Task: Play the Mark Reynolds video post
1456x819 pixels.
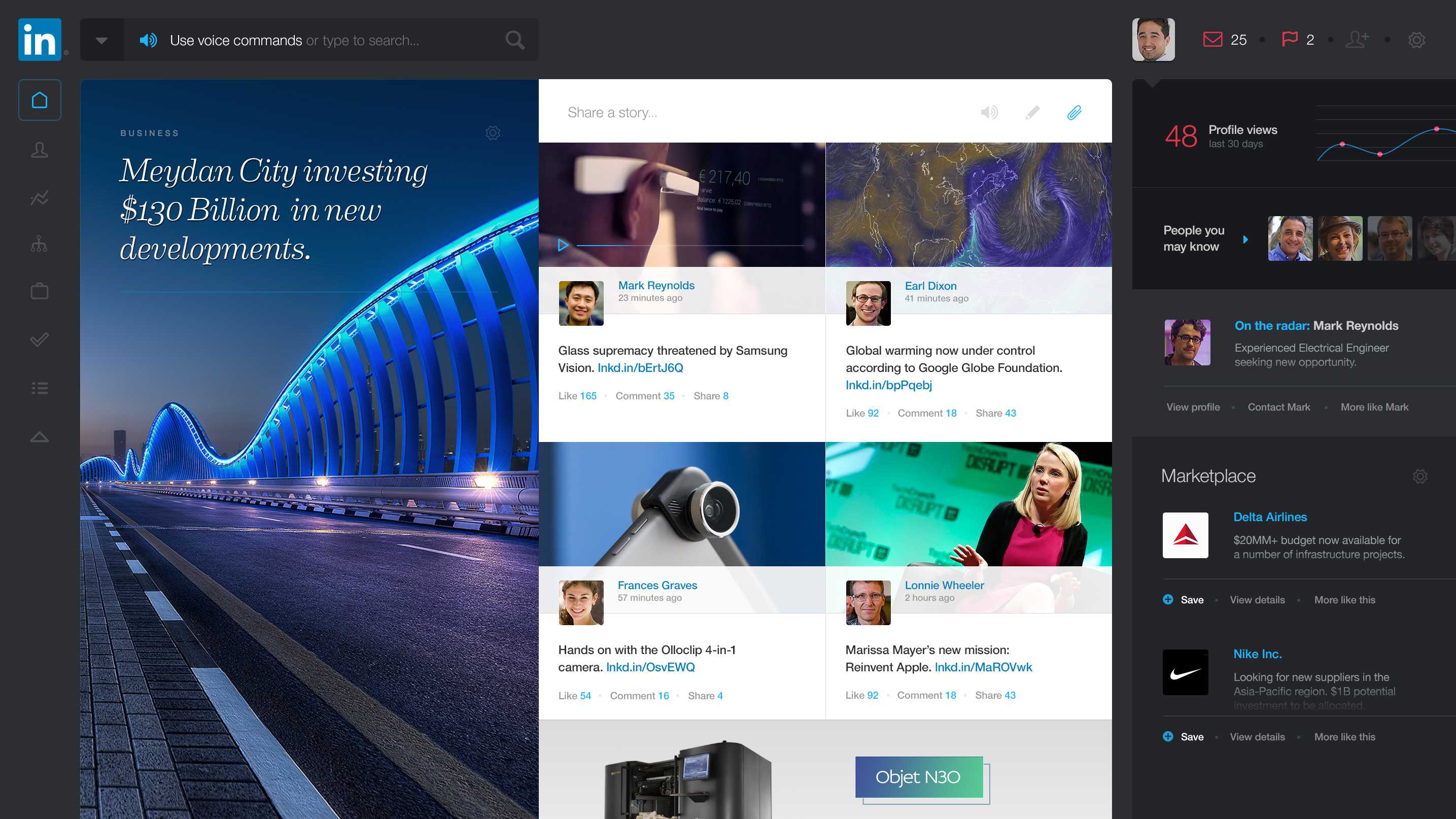Action: pyautogui.click(x=563, y=245)
